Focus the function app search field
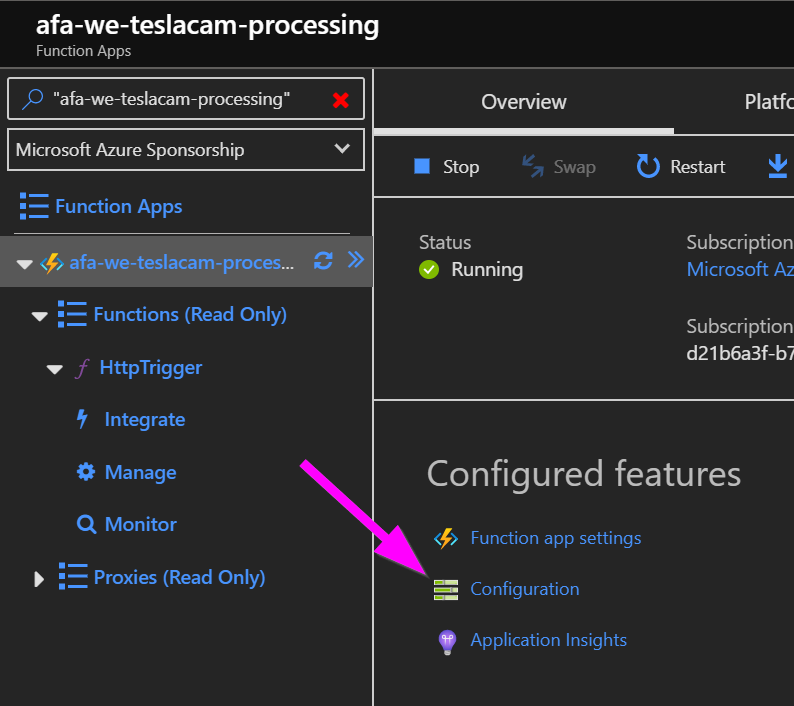This screenshot has width=794, height=706. [186, 99]
